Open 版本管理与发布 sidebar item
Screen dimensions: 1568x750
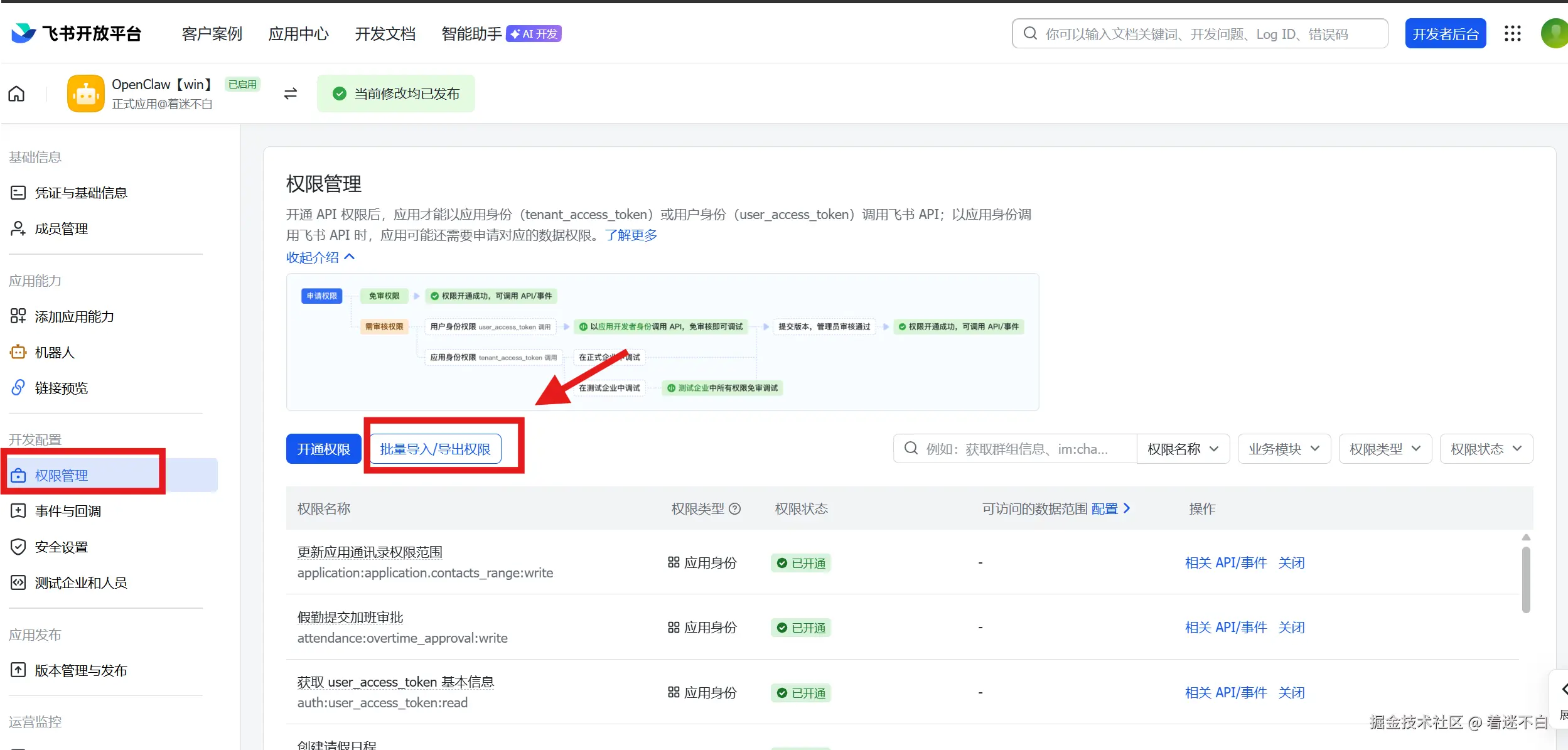pos(80,671)
